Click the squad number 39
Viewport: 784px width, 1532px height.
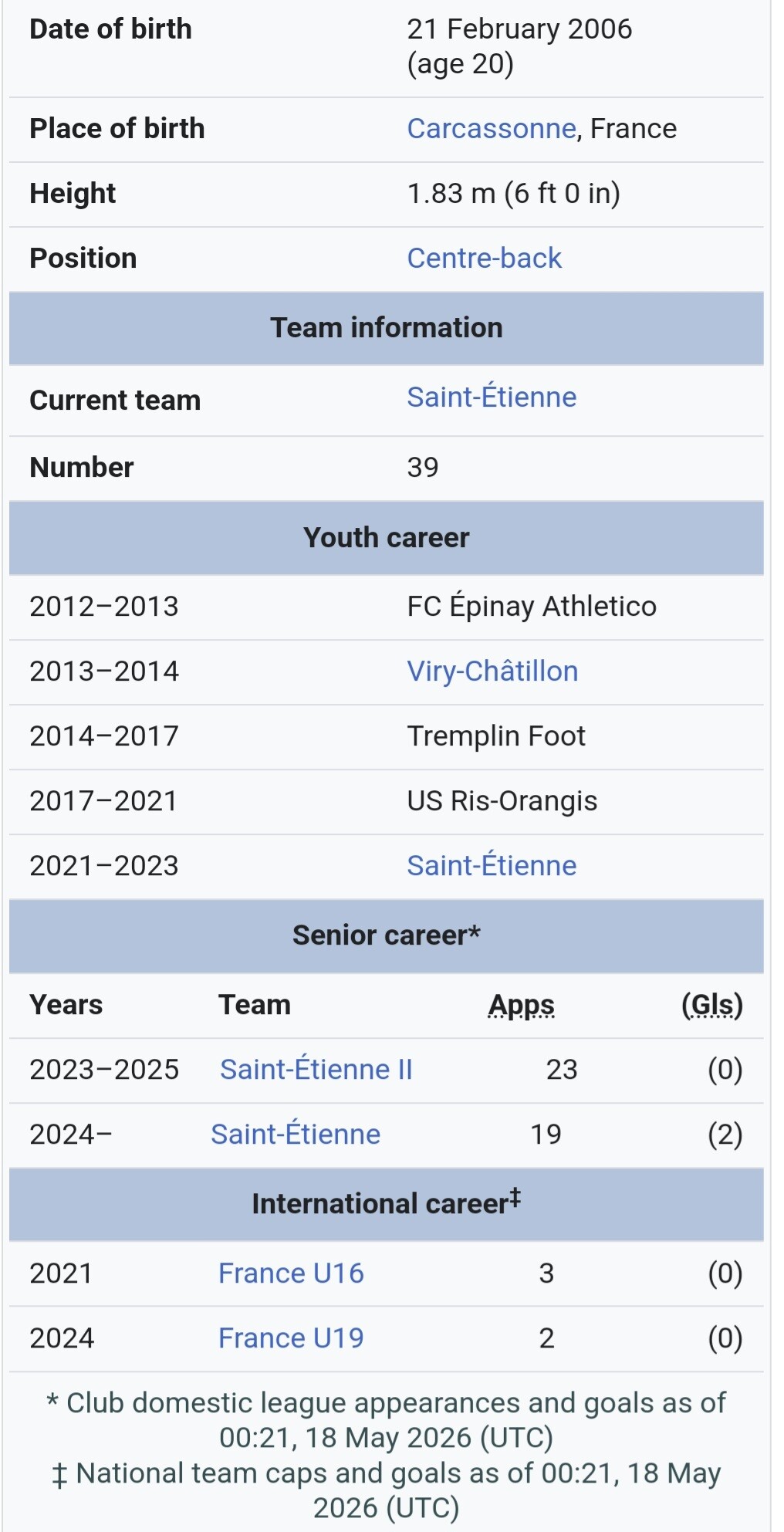click(423, 467)
